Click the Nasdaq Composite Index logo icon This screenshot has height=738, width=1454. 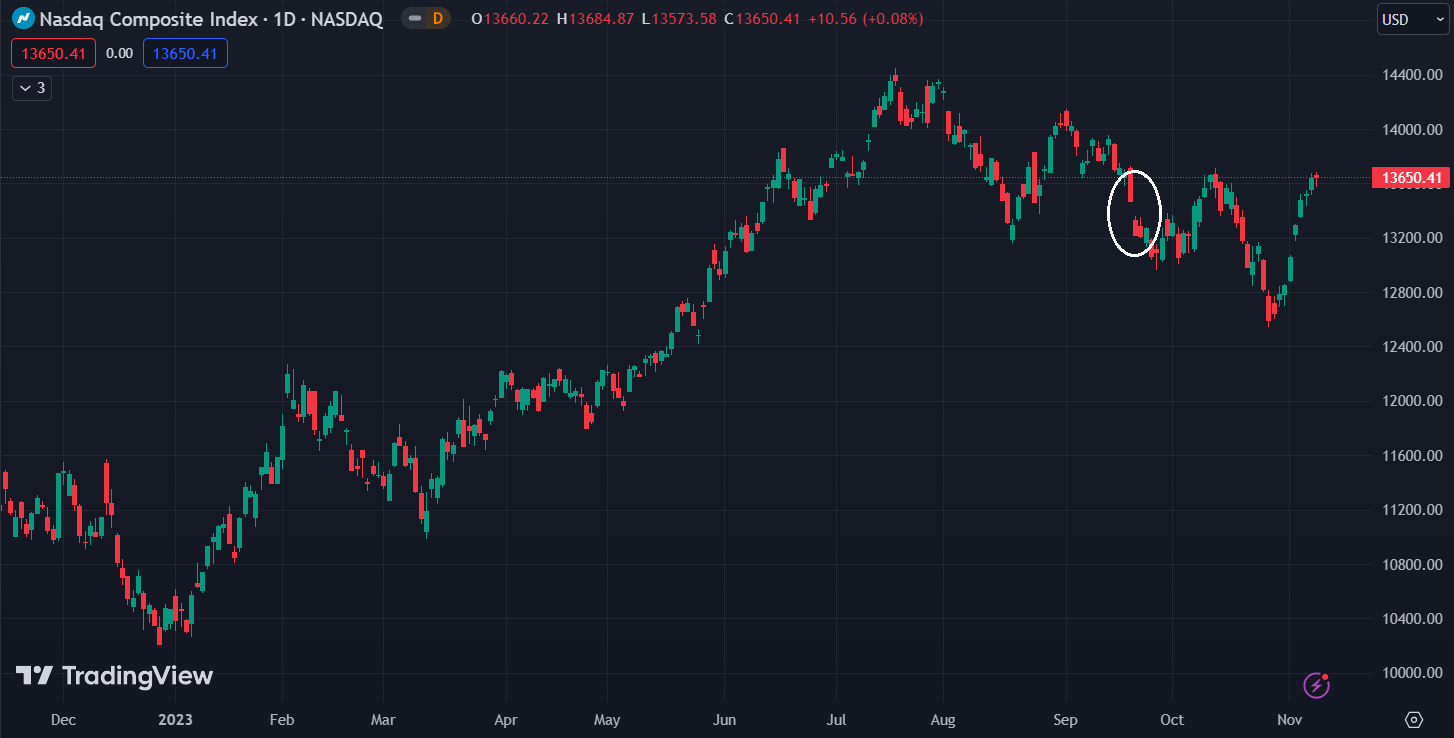(x=23, y=19)
